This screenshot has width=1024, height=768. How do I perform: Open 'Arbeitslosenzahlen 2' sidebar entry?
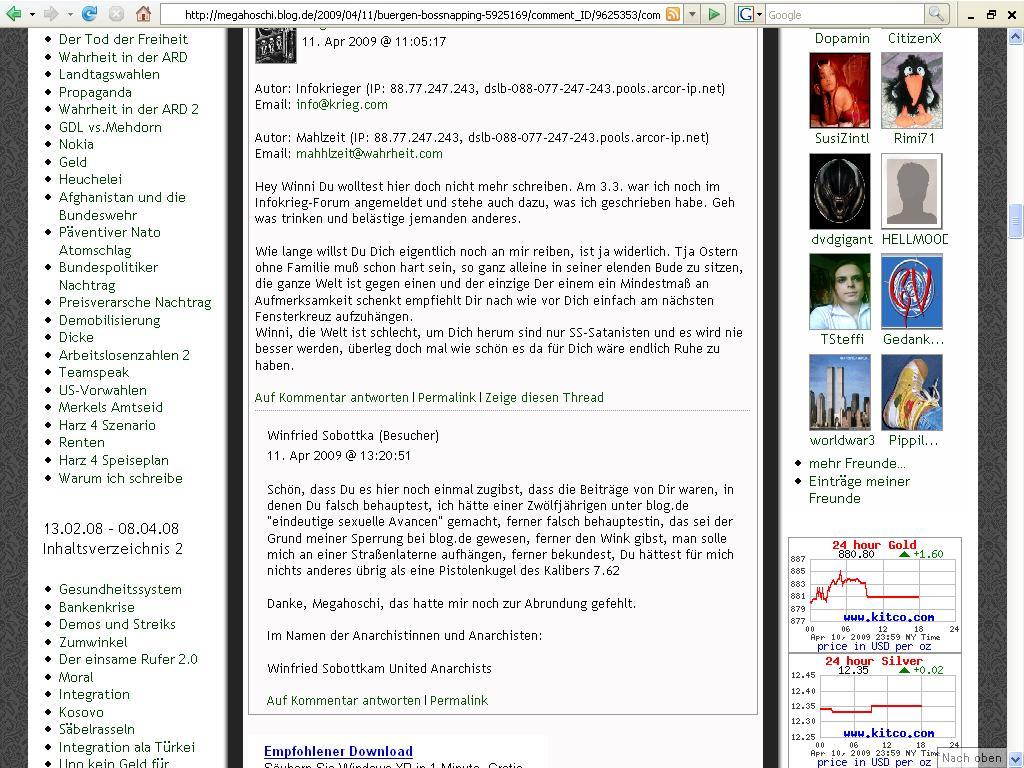(124, 355)
